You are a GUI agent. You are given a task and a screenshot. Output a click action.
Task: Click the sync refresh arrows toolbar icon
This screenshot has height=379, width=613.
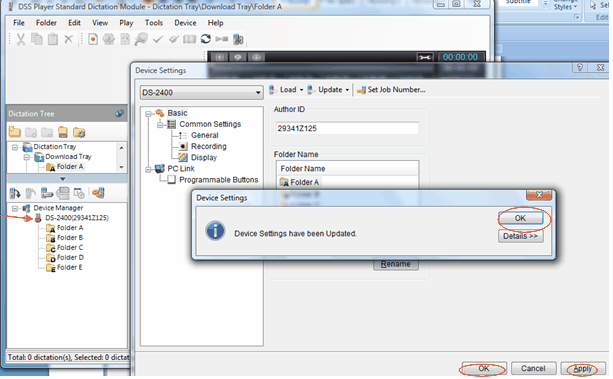(x=206, y=39)
